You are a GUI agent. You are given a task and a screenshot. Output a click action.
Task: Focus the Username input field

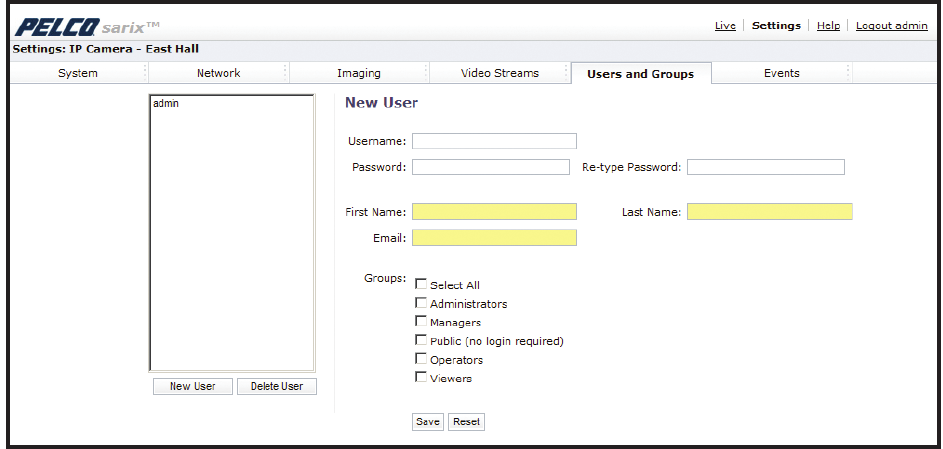[494, 141]
